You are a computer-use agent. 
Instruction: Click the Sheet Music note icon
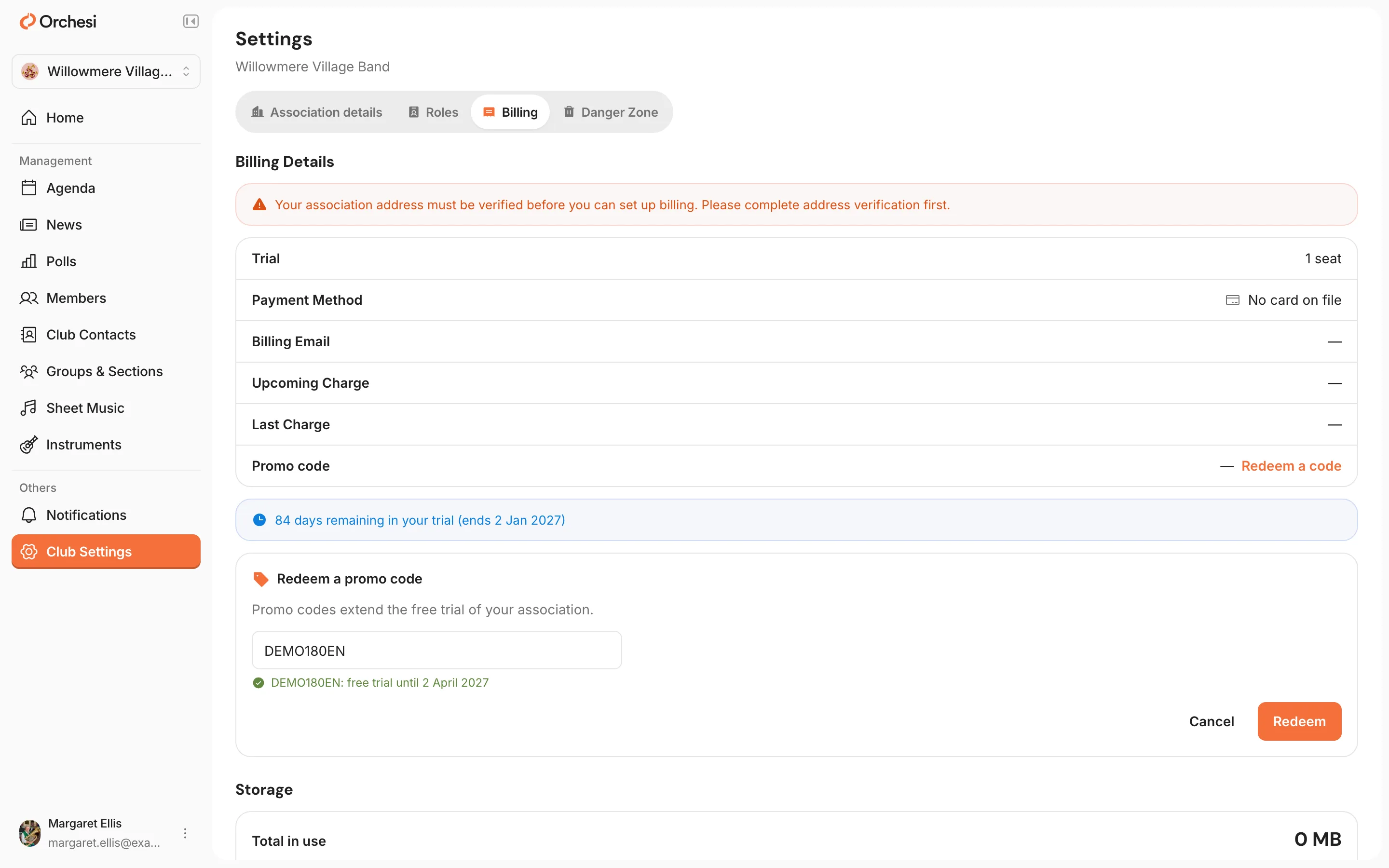click(x=29, y=408)
